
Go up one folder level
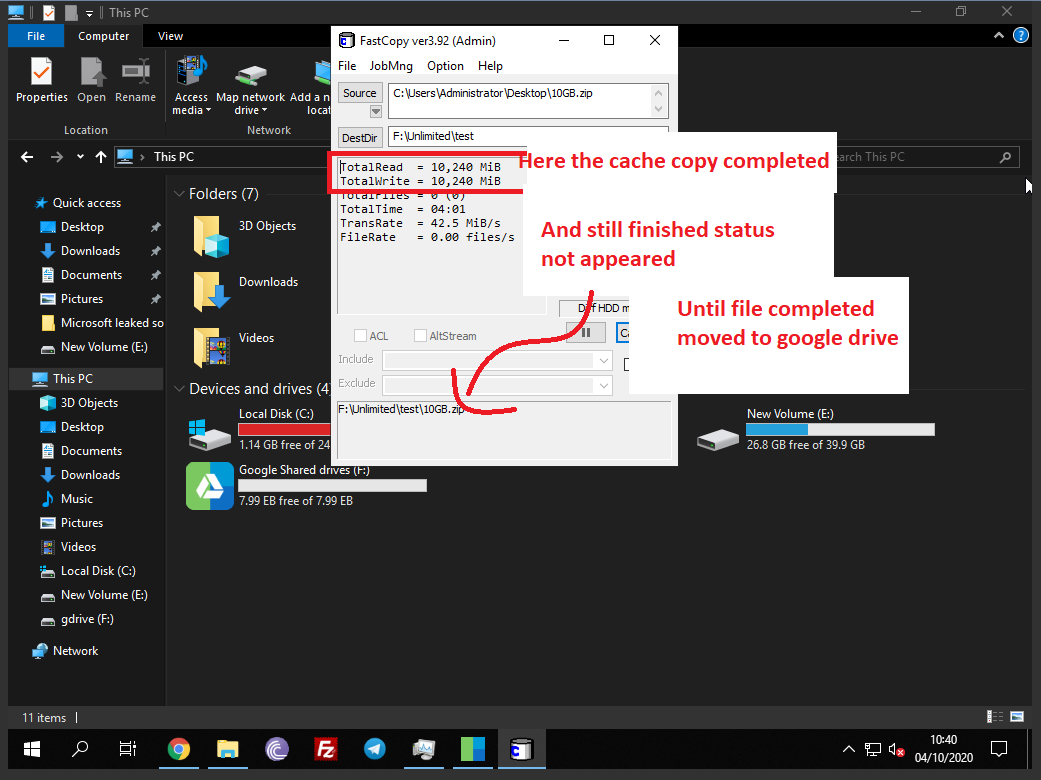click(x=101, y=157)
